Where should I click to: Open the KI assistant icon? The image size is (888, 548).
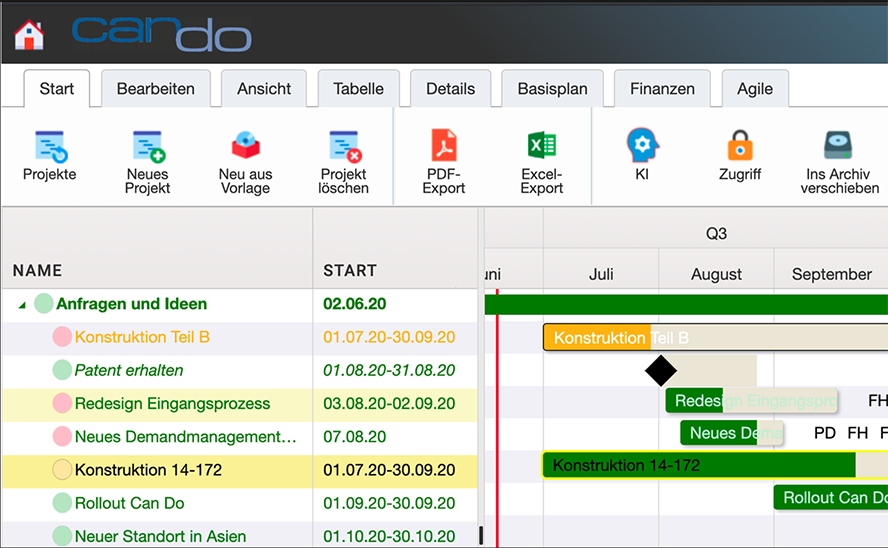642,145
